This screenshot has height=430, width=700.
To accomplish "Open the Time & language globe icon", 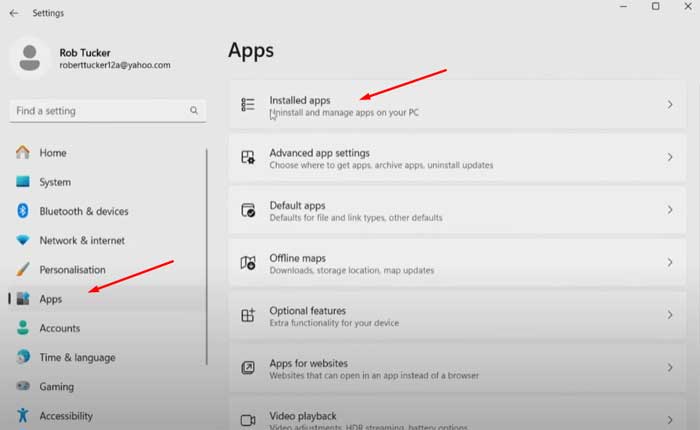I will click(x=23, y=357).
